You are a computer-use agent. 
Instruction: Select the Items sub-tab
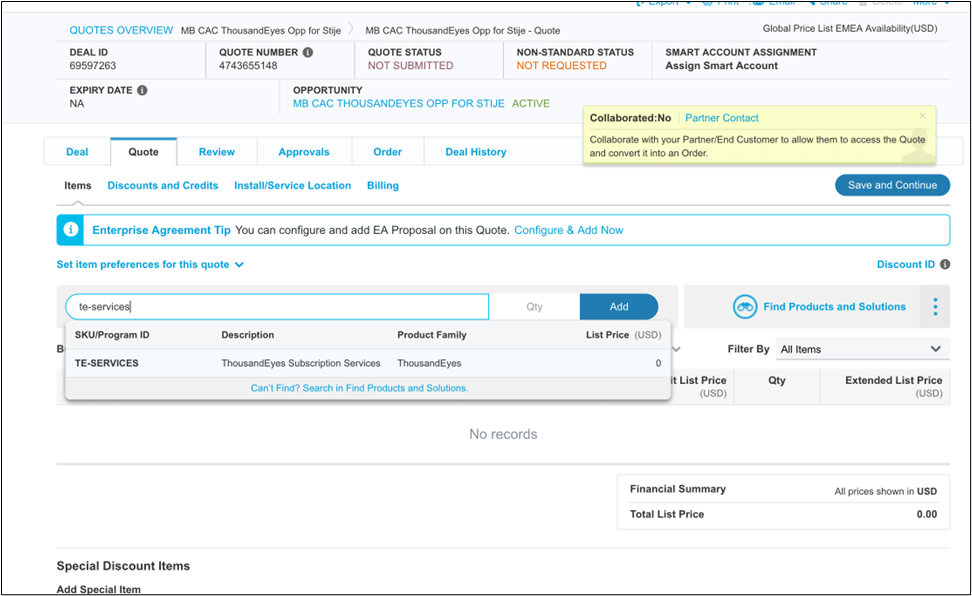(x=77, y=185)
